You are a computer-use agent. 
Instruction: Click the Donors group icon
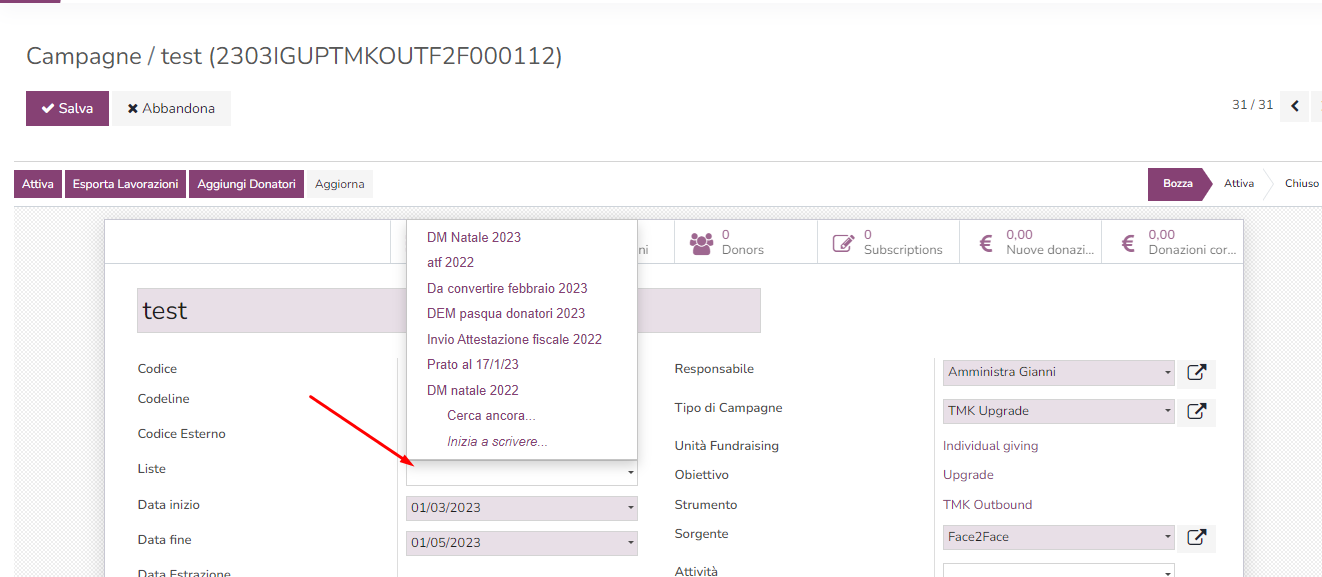702,243
